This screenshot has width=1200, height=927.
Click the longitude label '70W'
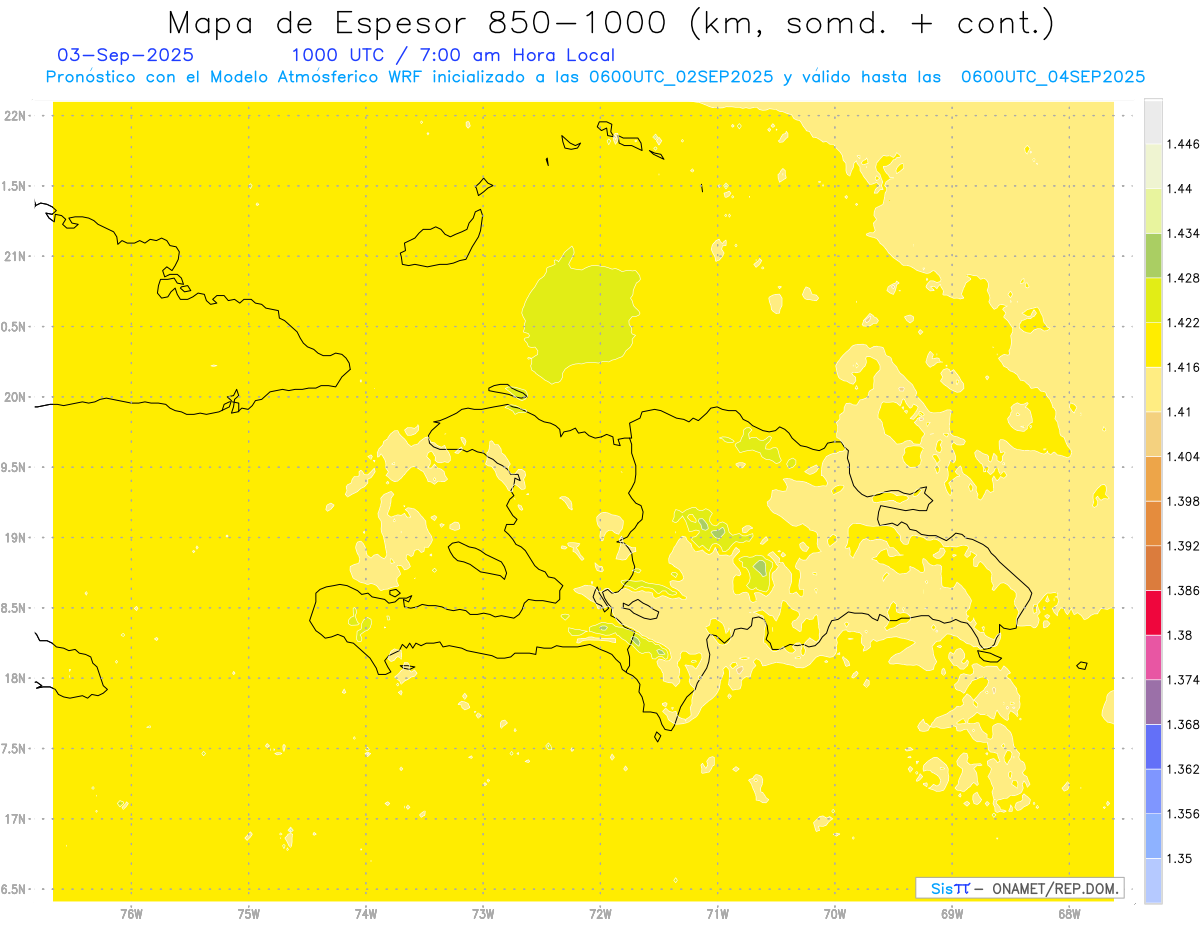pyautogui.click(x=835, y=914)
